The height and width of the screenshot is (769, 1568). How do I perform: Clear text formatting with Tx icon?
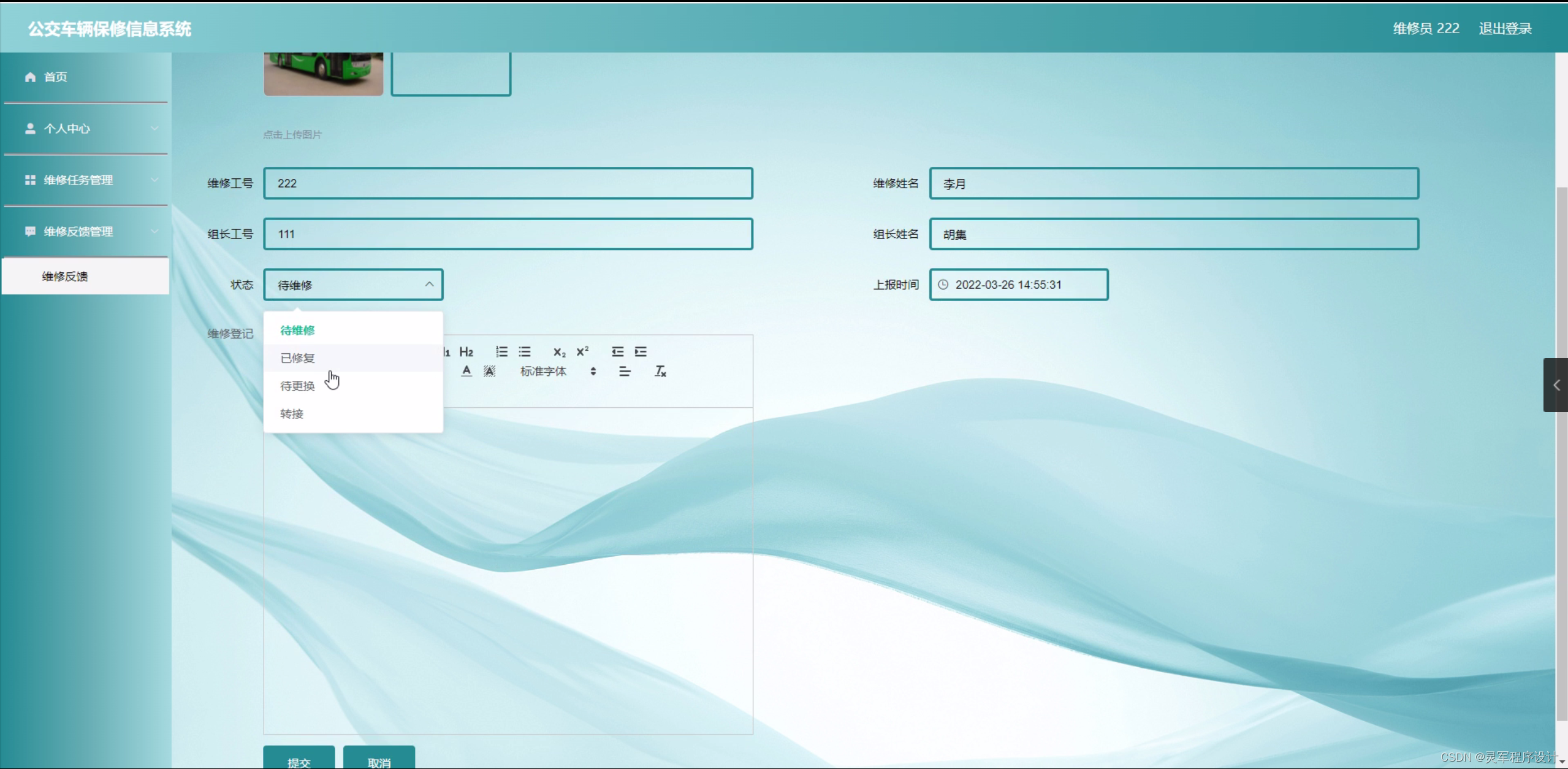click(660, 371)
